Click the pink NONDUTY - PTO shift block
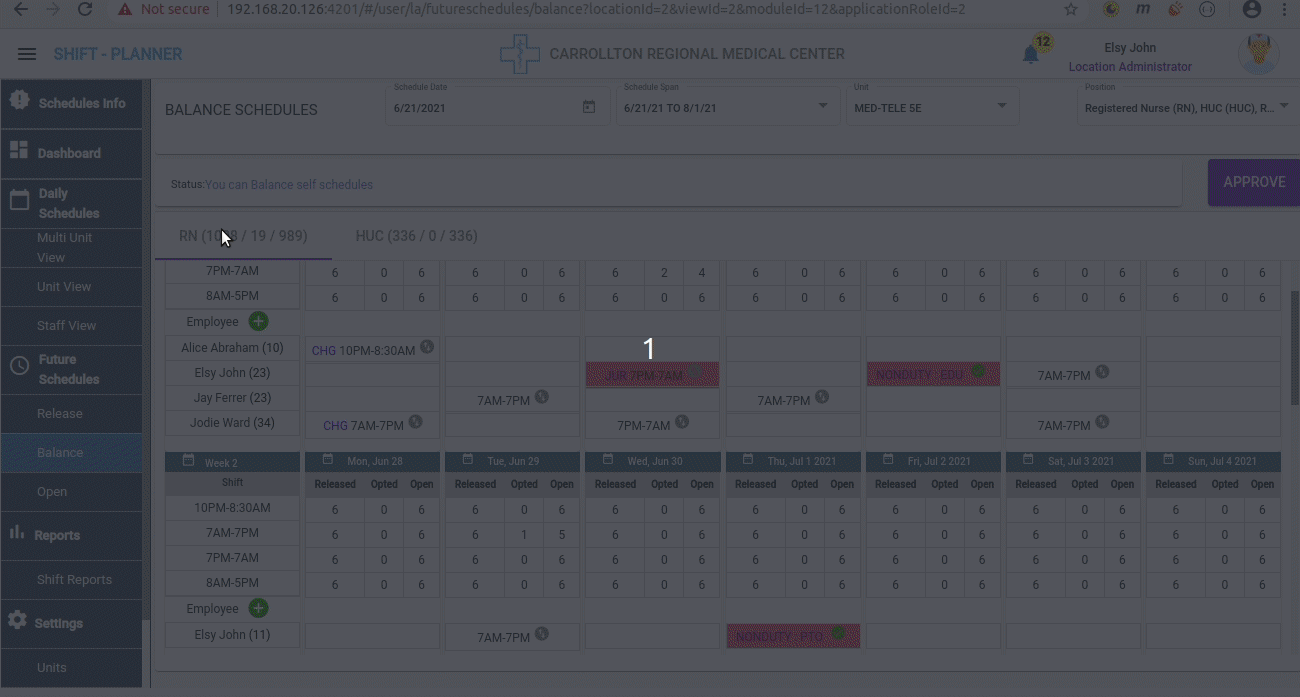 click(x=792, y=636)
